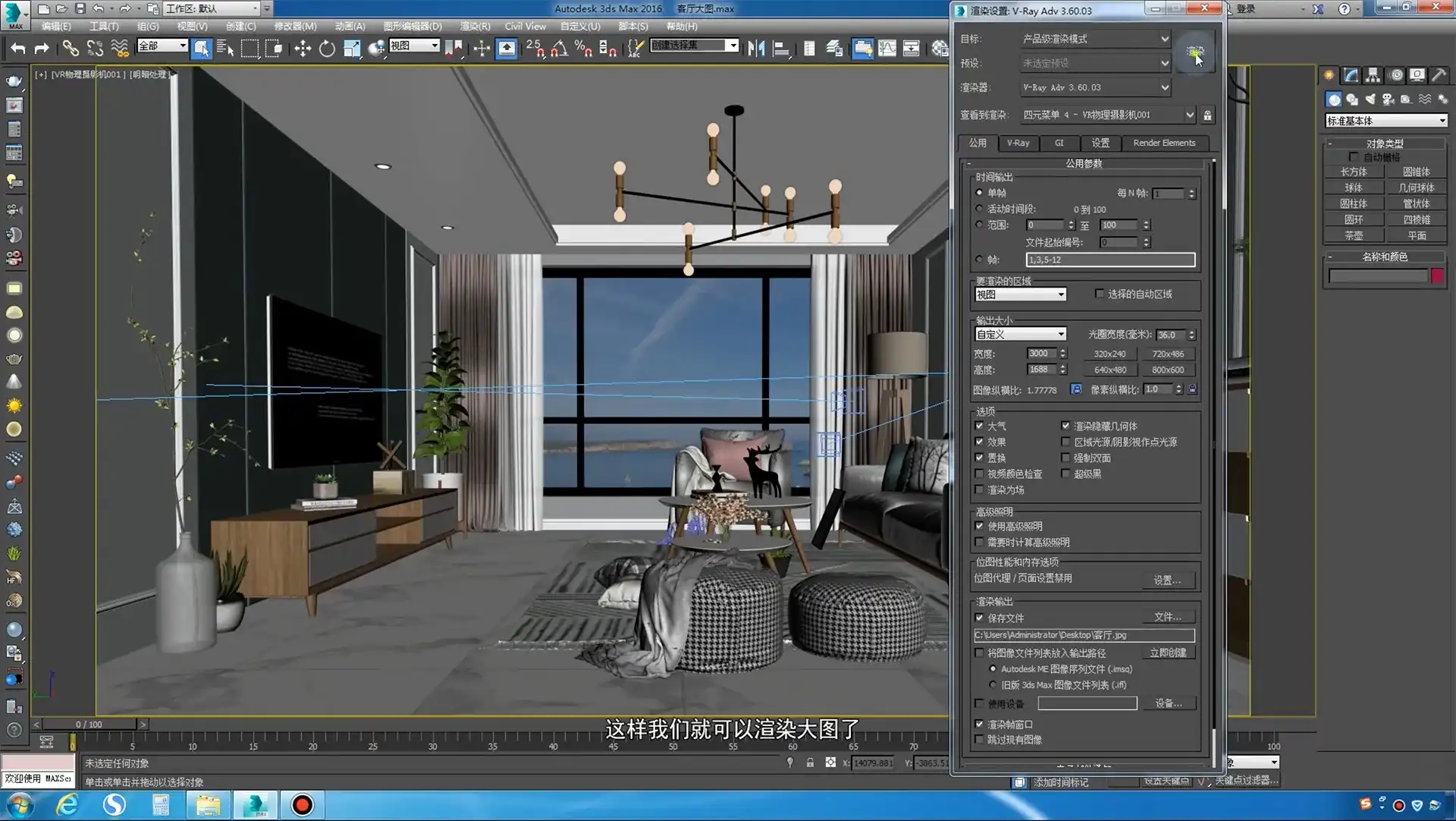Click the 文件... save file button

click(1168, 616)
